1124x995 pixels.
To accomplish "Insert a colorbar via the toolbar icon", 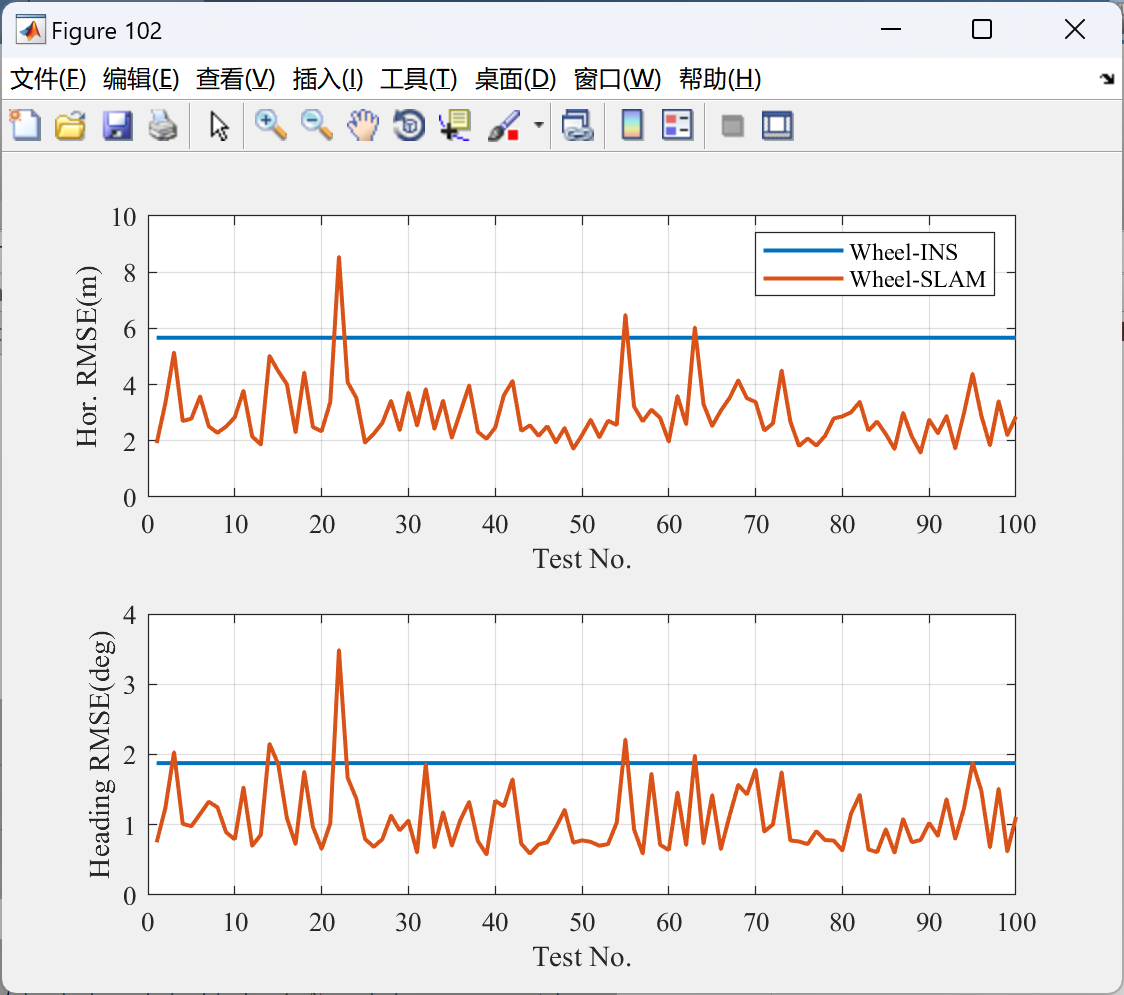I will pos(632,125).
